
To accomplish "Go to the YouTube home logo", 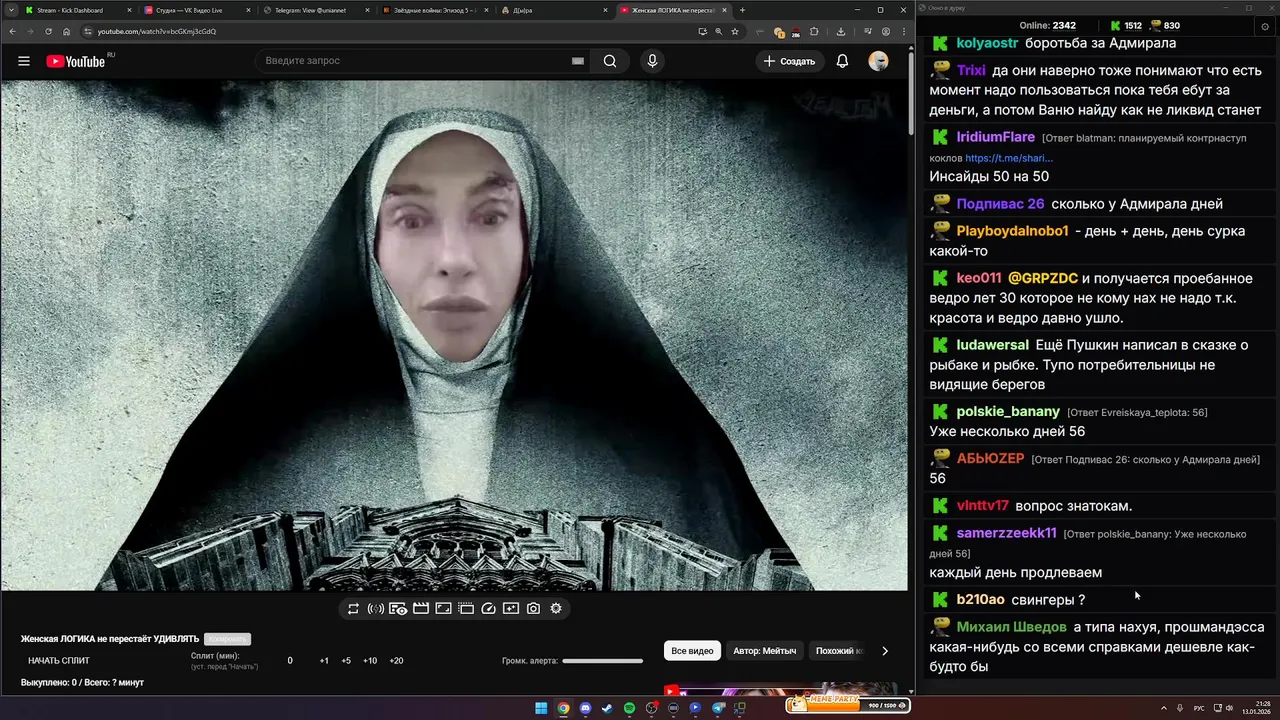I will point(76,61).
